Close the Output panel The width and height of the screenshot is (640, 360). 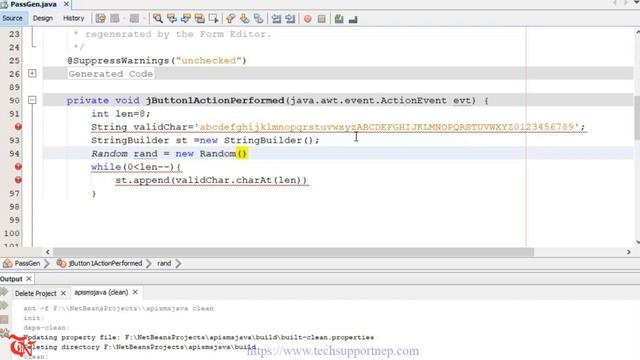pyautogui.click(x=29, y=279)
